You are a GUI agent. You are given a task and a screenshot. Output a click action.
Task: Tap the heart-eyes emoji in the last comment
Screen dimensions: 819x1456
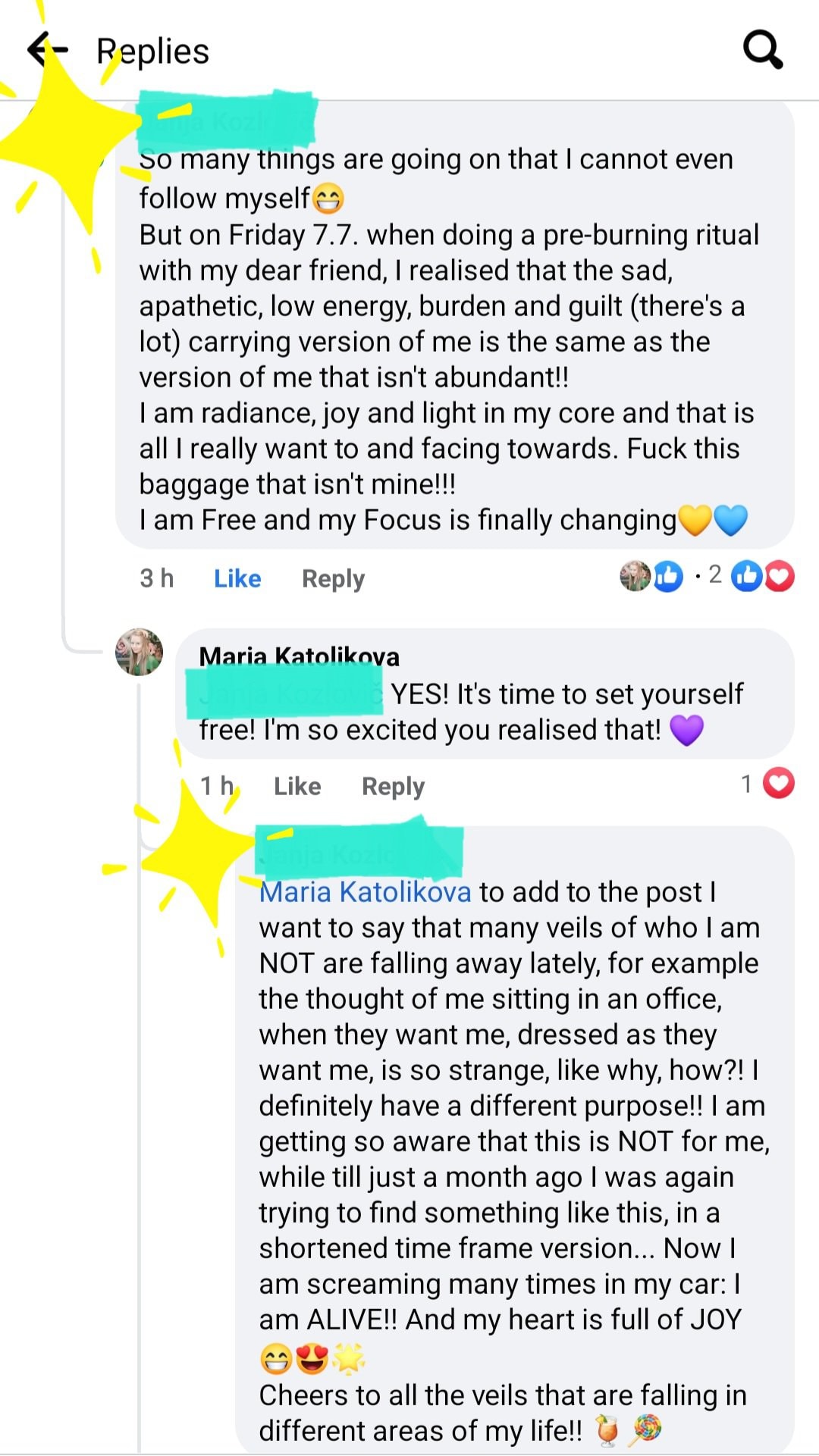[x=312, y=1359]
